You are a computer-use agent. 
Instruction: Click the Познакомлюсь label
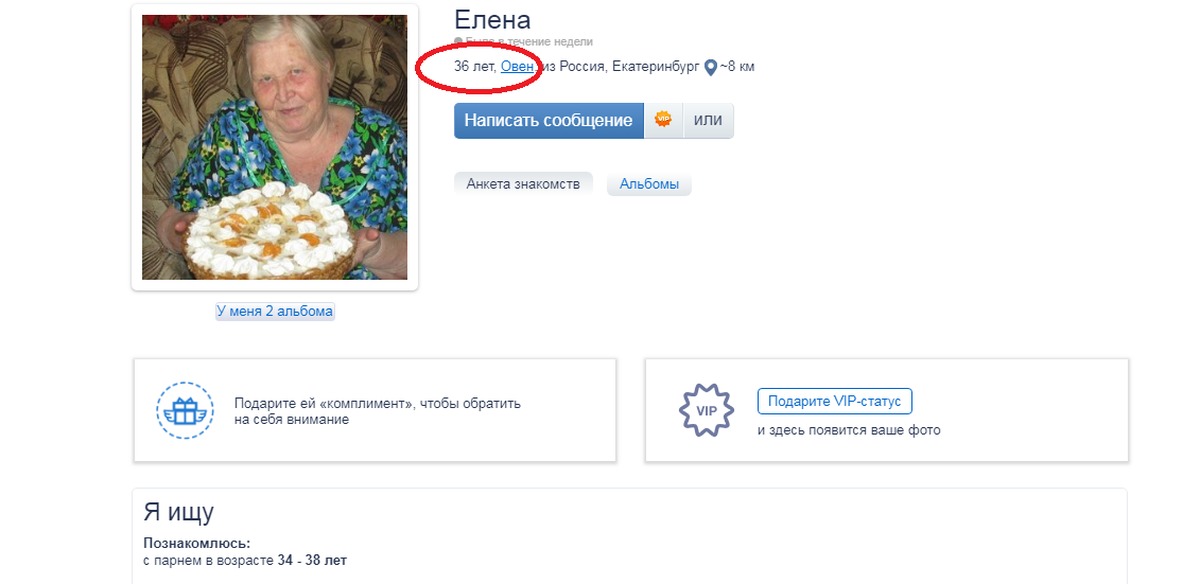click(197, 543)
